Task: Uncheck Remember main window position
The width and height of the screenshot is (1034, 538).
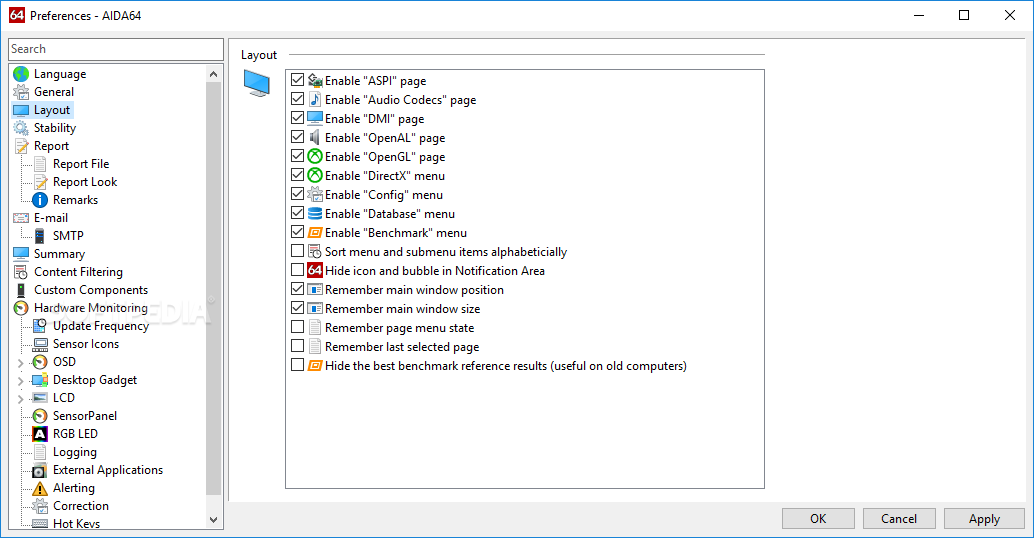Action: coord(297,289)
